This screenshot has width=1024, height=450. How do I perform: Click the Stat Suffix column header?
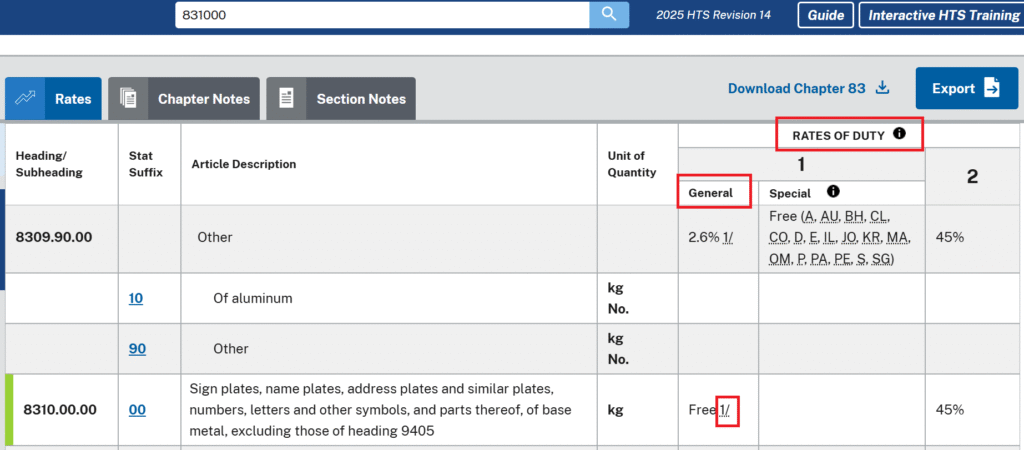145,164
